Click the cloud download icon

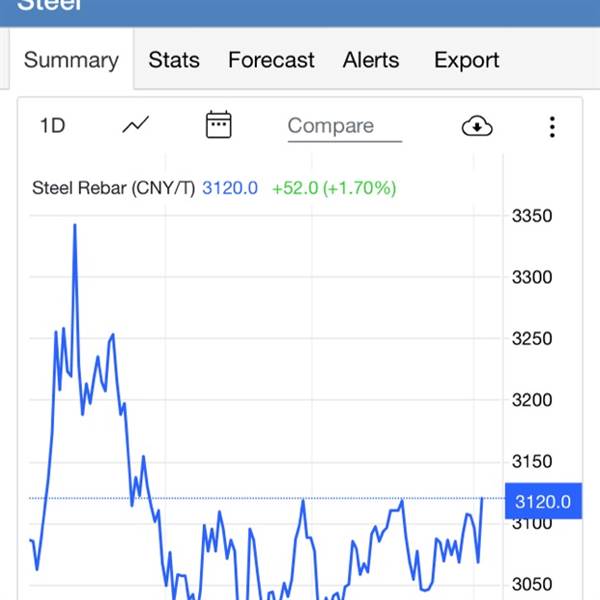pos(477,126)
